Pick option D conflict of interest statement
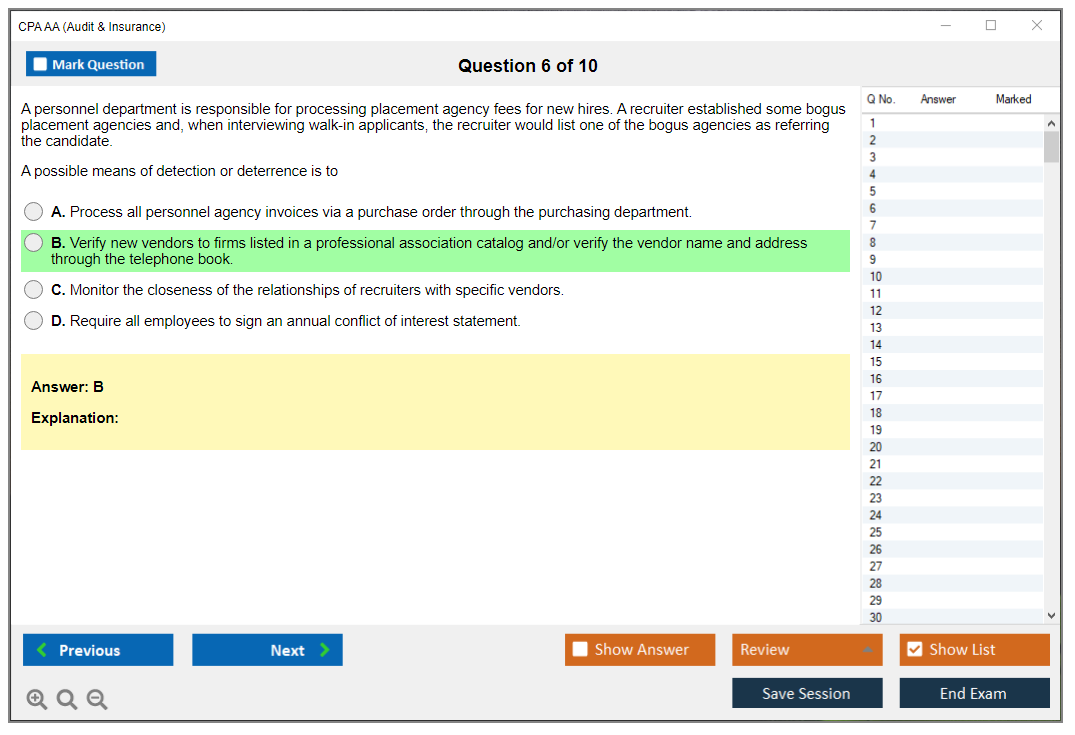The width and height of the screenshot is (1075, 735). tap(34, 321)
